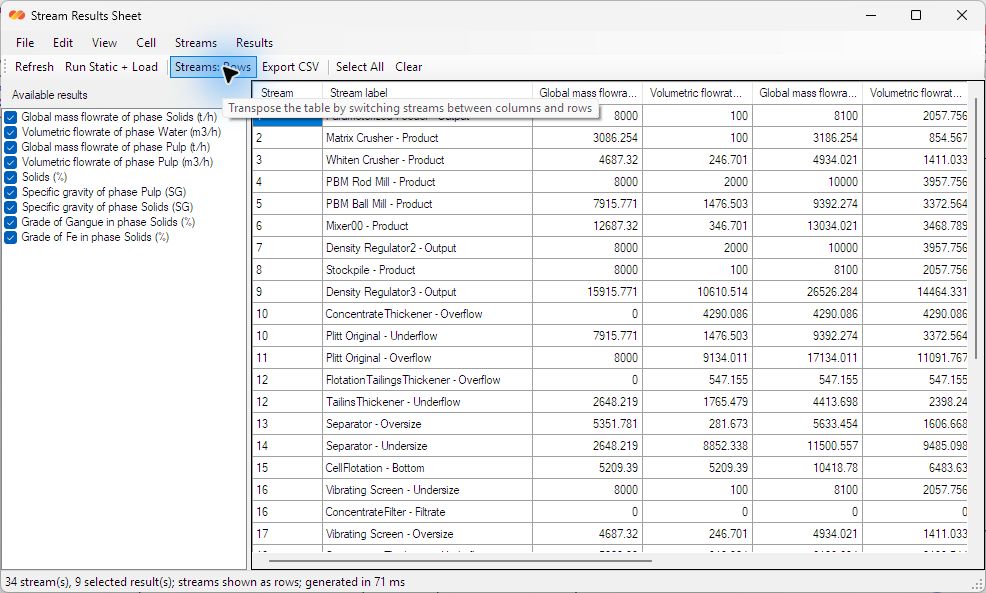
Task: Select the Separator - Oversize cell
Action: click(427, 424)
